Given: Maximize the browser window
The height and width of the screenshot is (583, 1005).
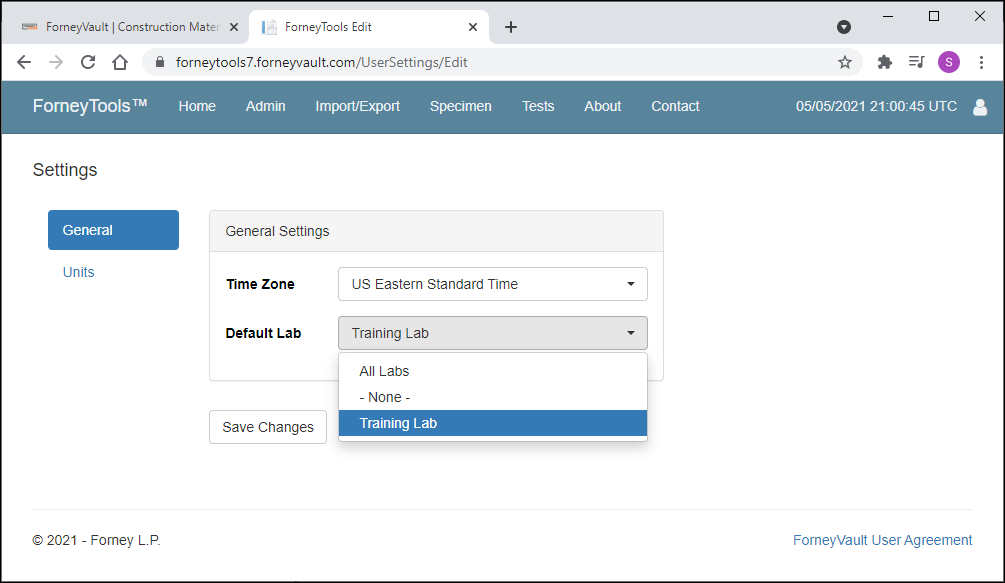Looking at the screenshot, I should tap(934, 17).
